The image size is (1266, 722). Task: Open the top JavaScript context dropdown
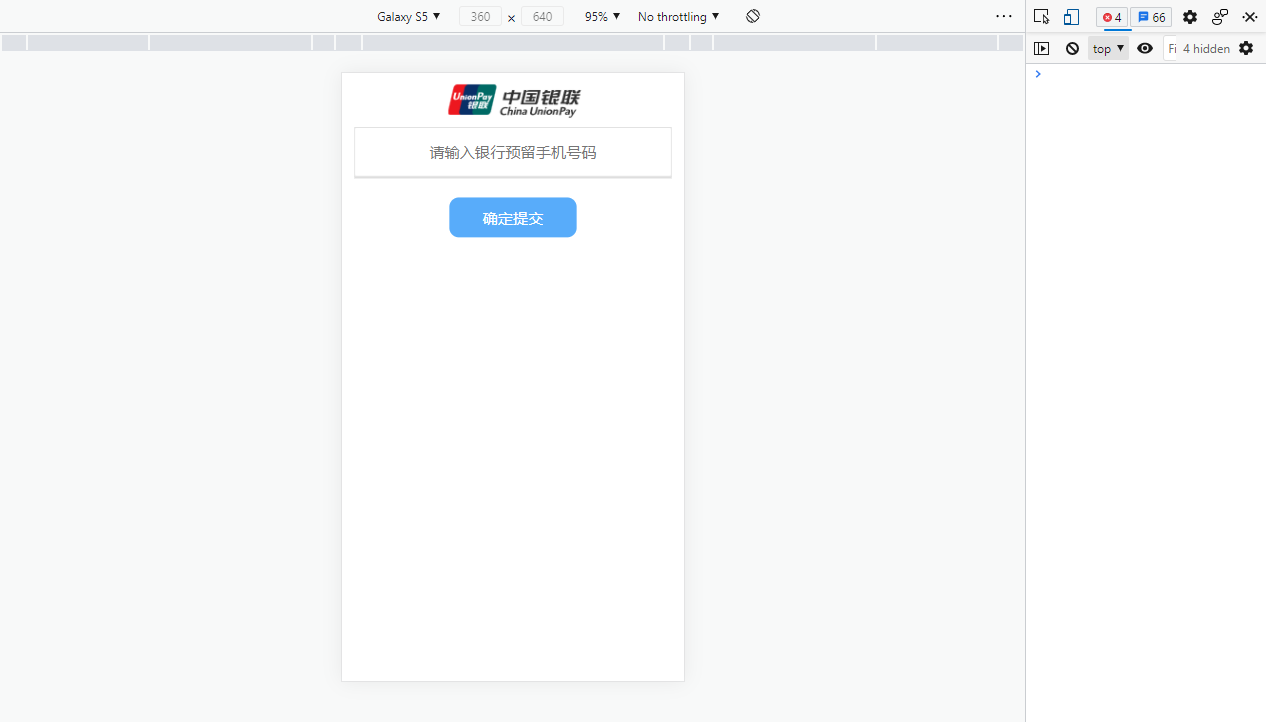tap(1108, 48)
